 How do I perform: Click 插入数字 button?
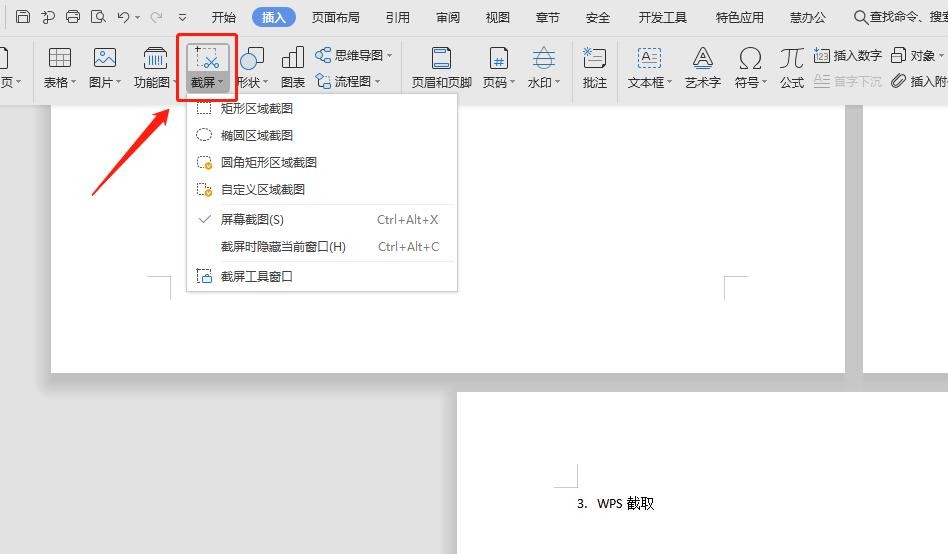[x=848, y=56]
